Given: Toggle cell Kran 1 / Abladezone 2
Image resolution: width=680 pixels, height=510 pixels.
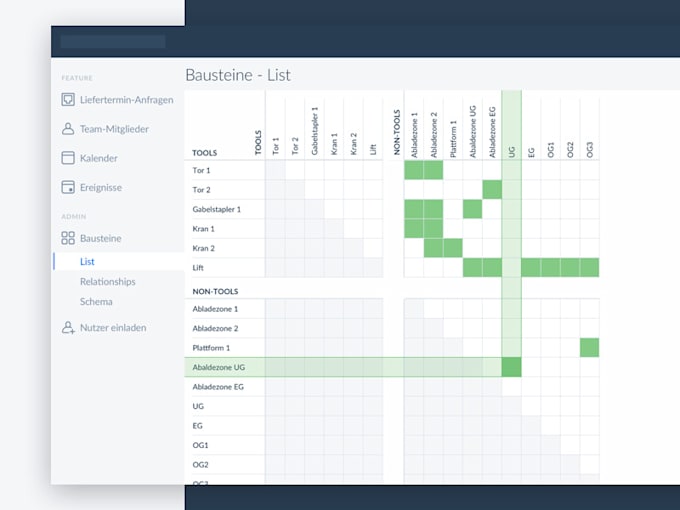Looking at the screenshot, I should 434,229.
